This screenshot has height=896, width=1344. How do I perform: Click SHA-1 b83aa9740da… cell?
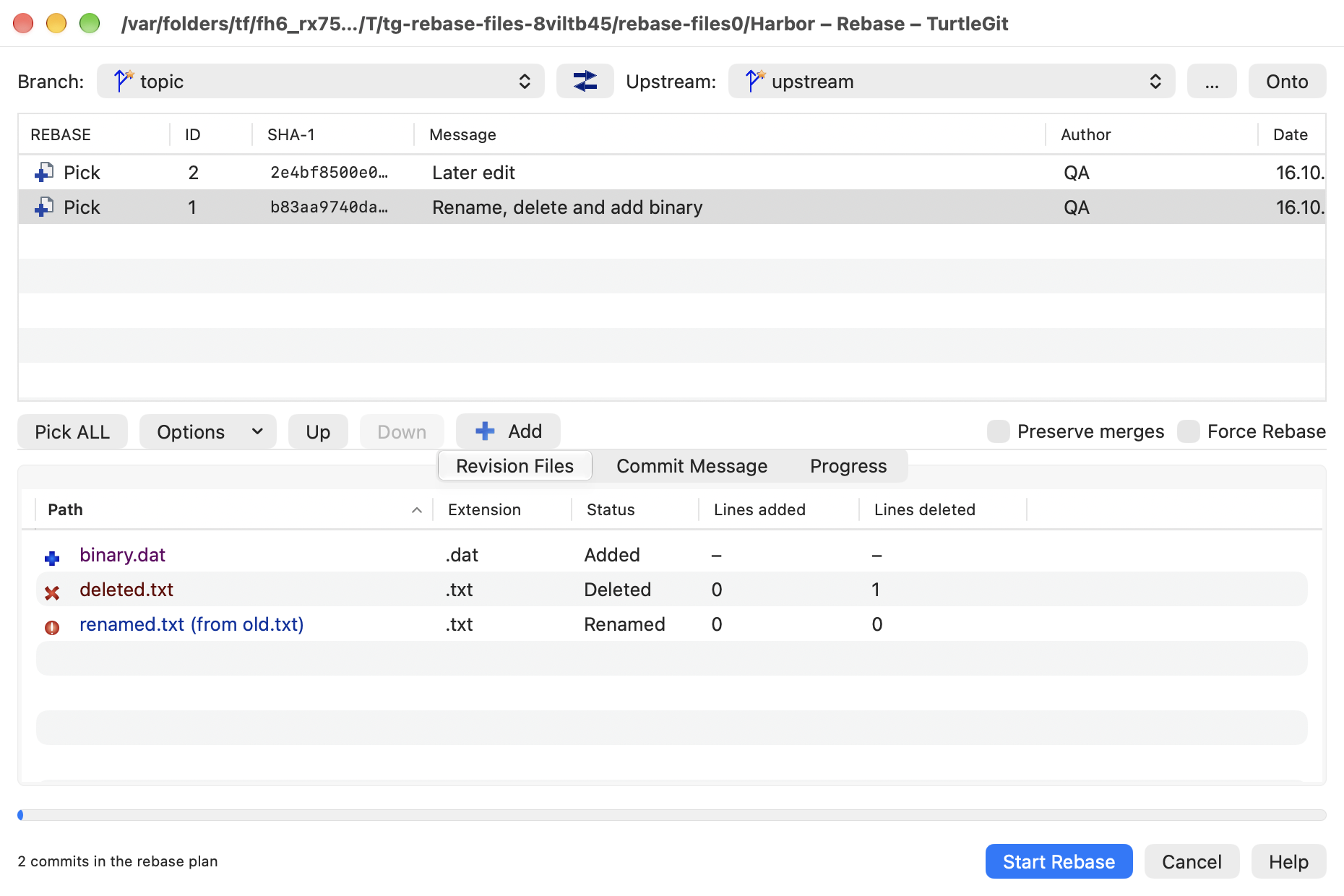coord(329,207)
